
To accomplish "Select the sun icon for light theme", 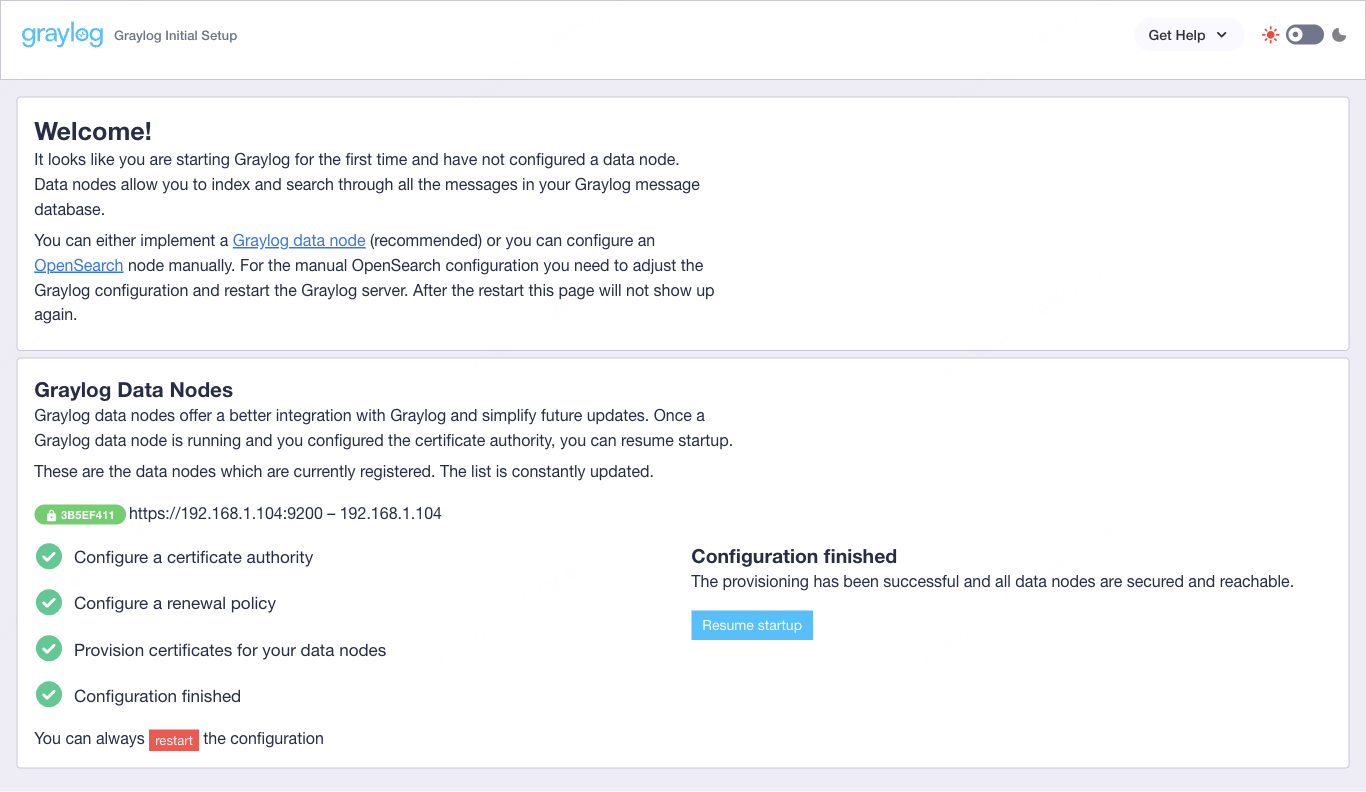I will coord(1270,34).
